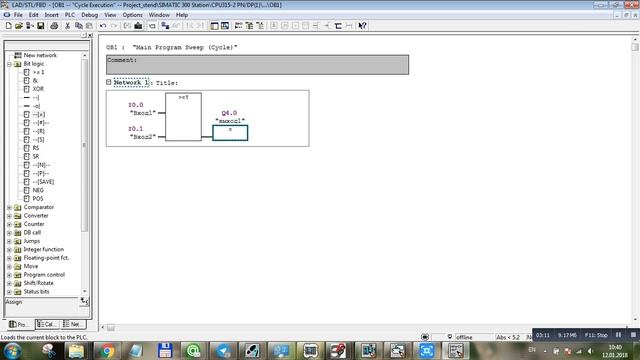Select the Q4.0 assignment output box
Viewport: 640px width, 360px height.
230,133
